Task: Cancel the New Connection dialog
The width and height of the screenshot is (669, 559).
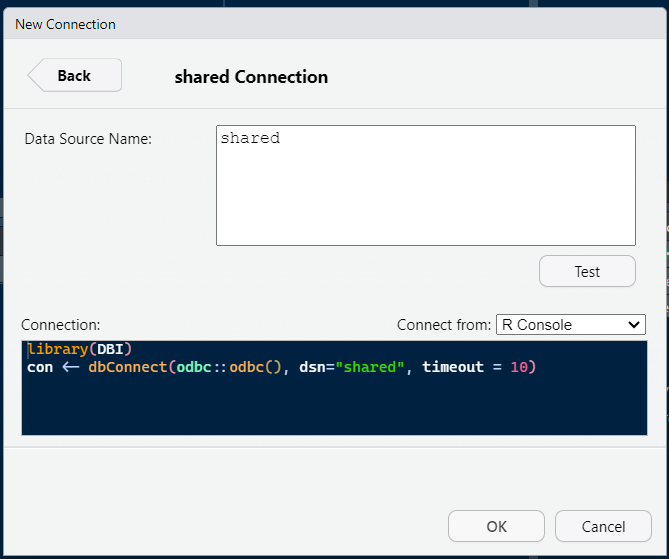Action: click(x=603, y=526)
